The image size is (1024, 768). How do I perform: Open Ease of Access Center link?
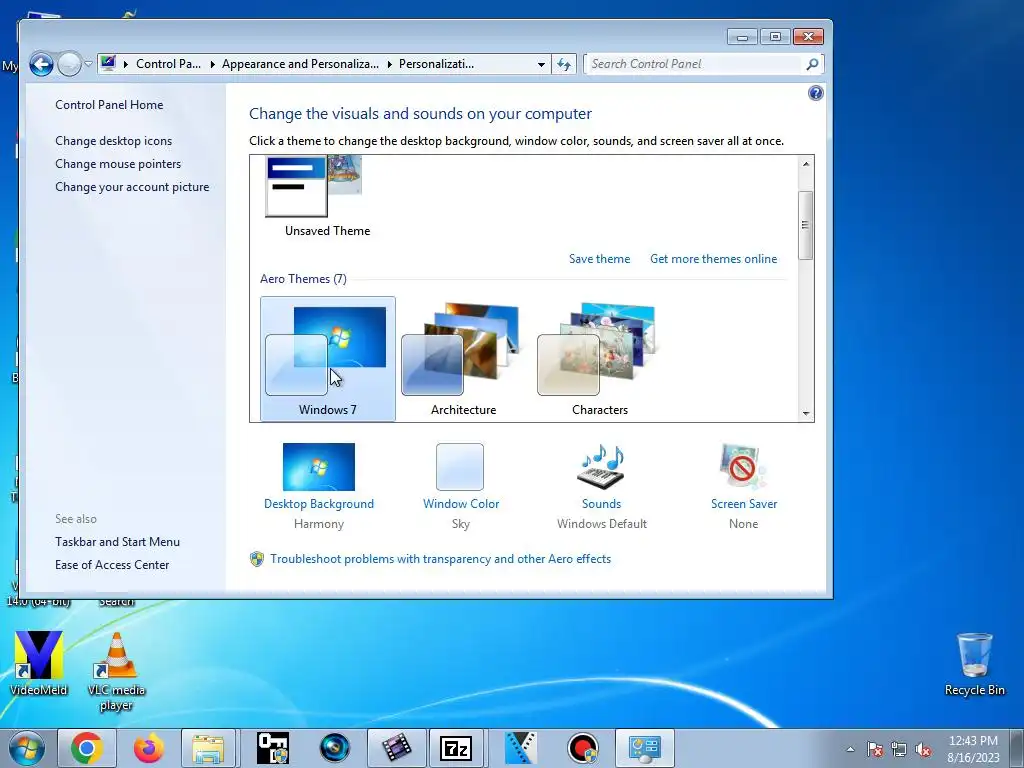(112, 565)
